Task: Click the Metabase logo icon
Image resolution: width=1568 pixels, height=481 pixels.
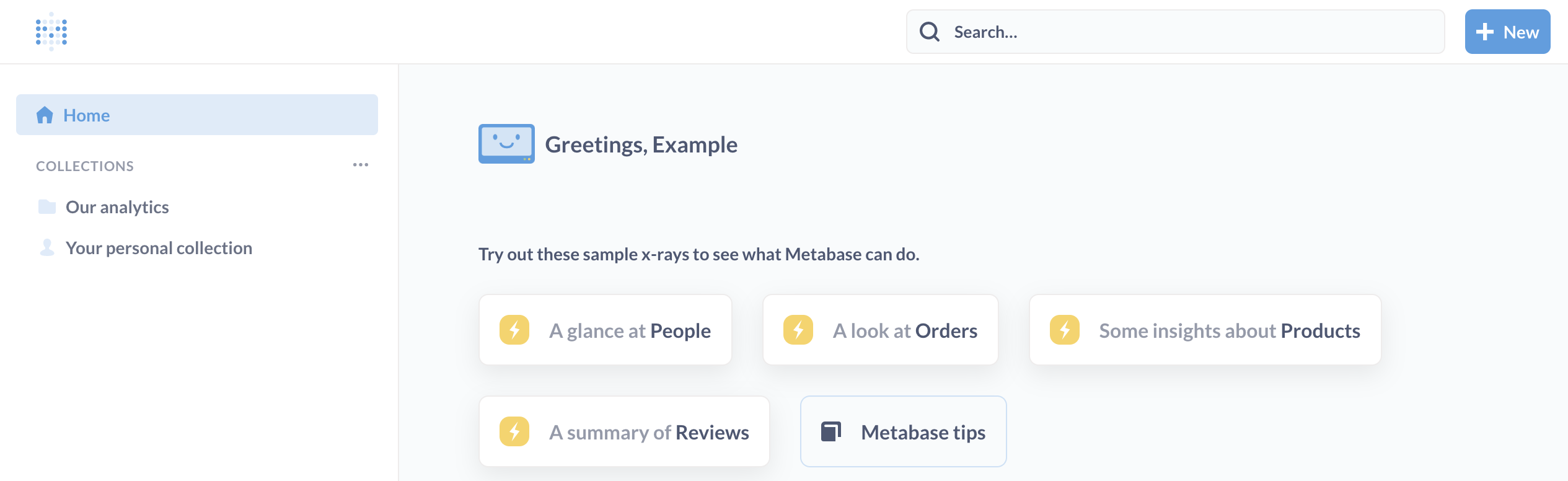Action: pyautogui.click(x=51, y=32)
